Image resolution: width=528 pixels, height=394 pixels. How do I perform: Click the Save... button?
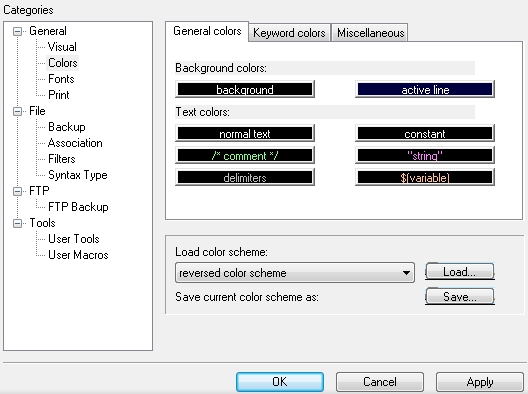pos(460,296)
